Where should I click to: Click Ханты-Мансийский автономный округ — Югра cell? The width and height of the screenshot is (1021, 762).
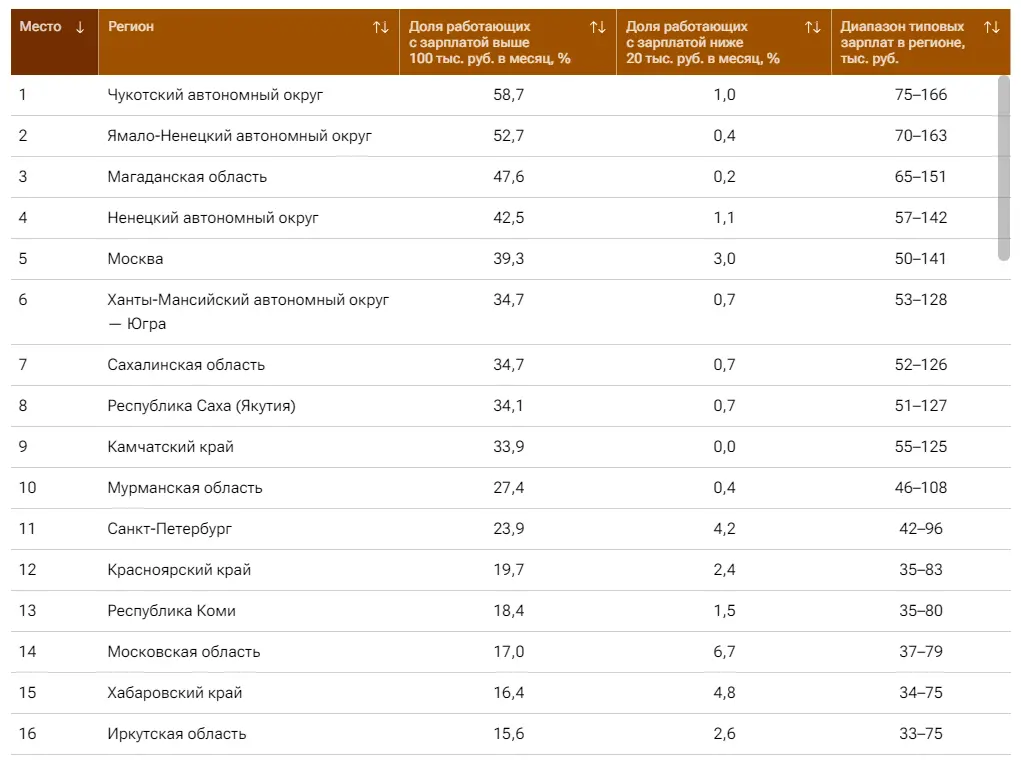click(x=248, y=311)
